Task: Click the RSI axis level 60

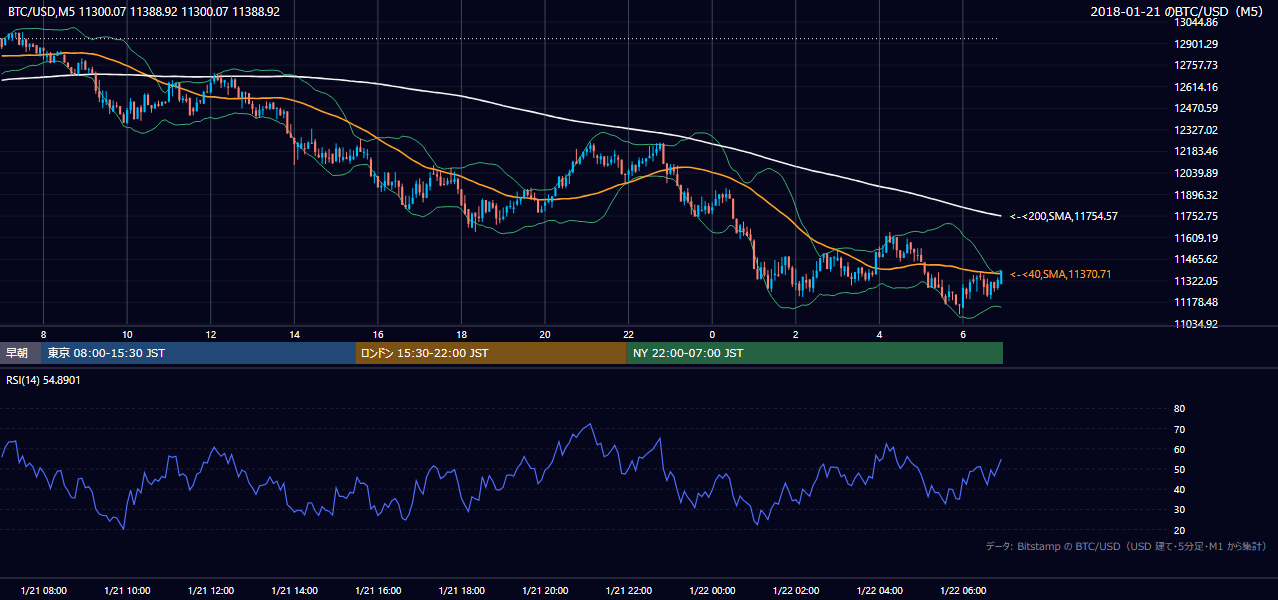Action: (1179, 449)
